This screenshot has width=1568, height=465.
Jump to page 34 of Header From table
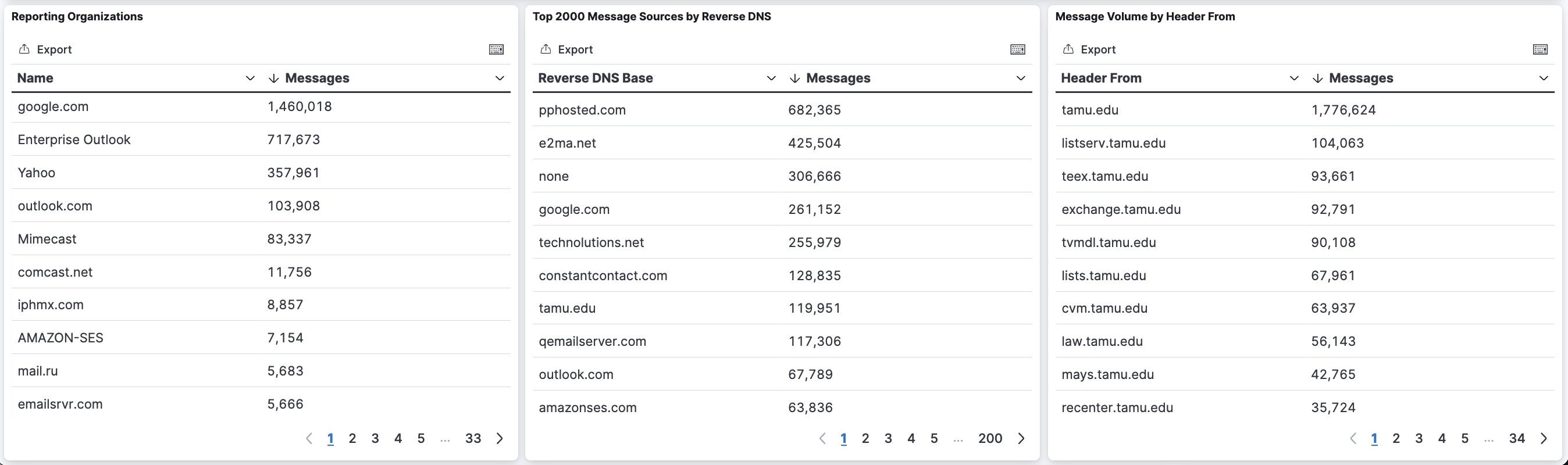(1517, 438)
